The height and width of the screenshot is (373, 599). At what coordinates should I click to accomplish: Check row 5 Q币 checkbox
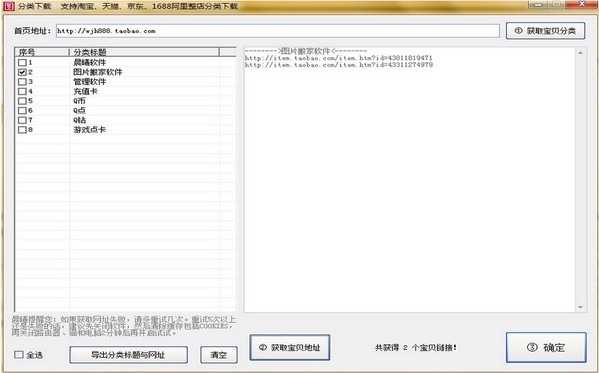[x=22, y=101]
